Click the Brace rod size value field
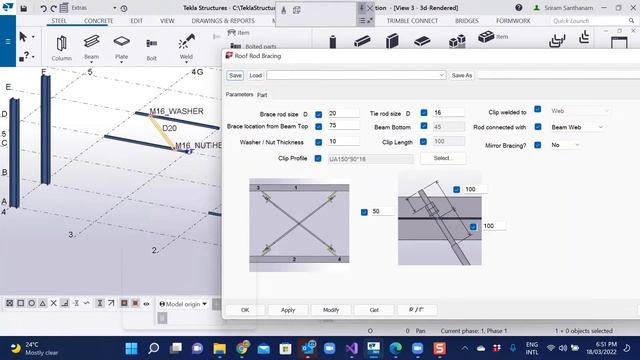This screenshot has height=360, width=640. [343, 113]
